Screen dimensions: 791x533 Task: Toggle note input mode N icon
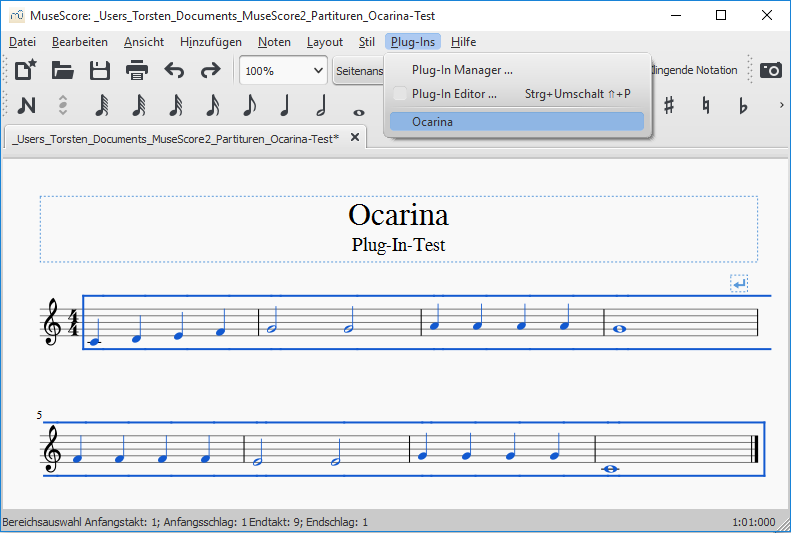click(x=26, y=105)
